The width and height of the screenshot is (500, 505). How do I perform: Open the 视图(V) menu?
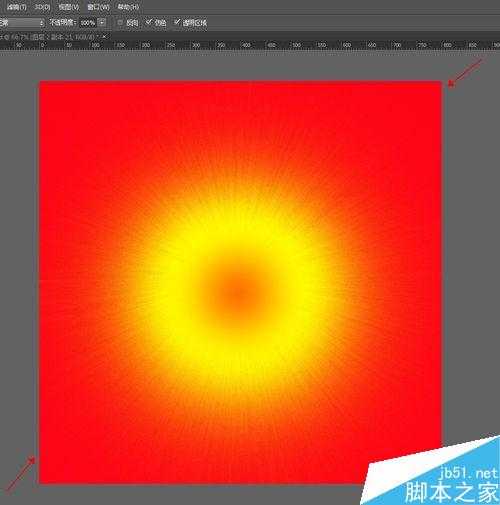(x=69, y=6)
